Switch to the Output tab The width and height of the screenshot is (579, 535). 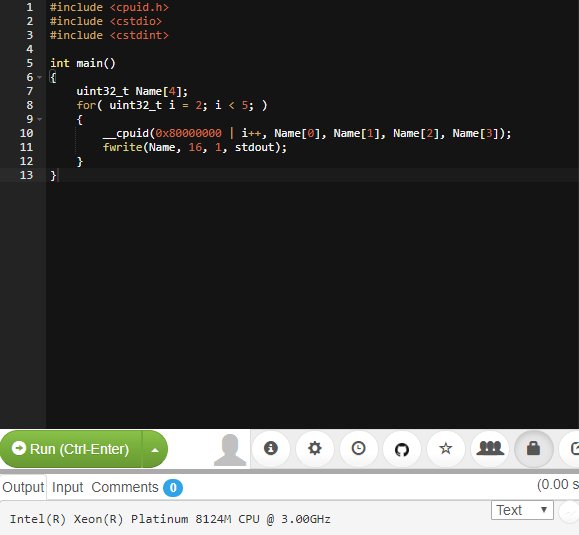pos(23,487)
